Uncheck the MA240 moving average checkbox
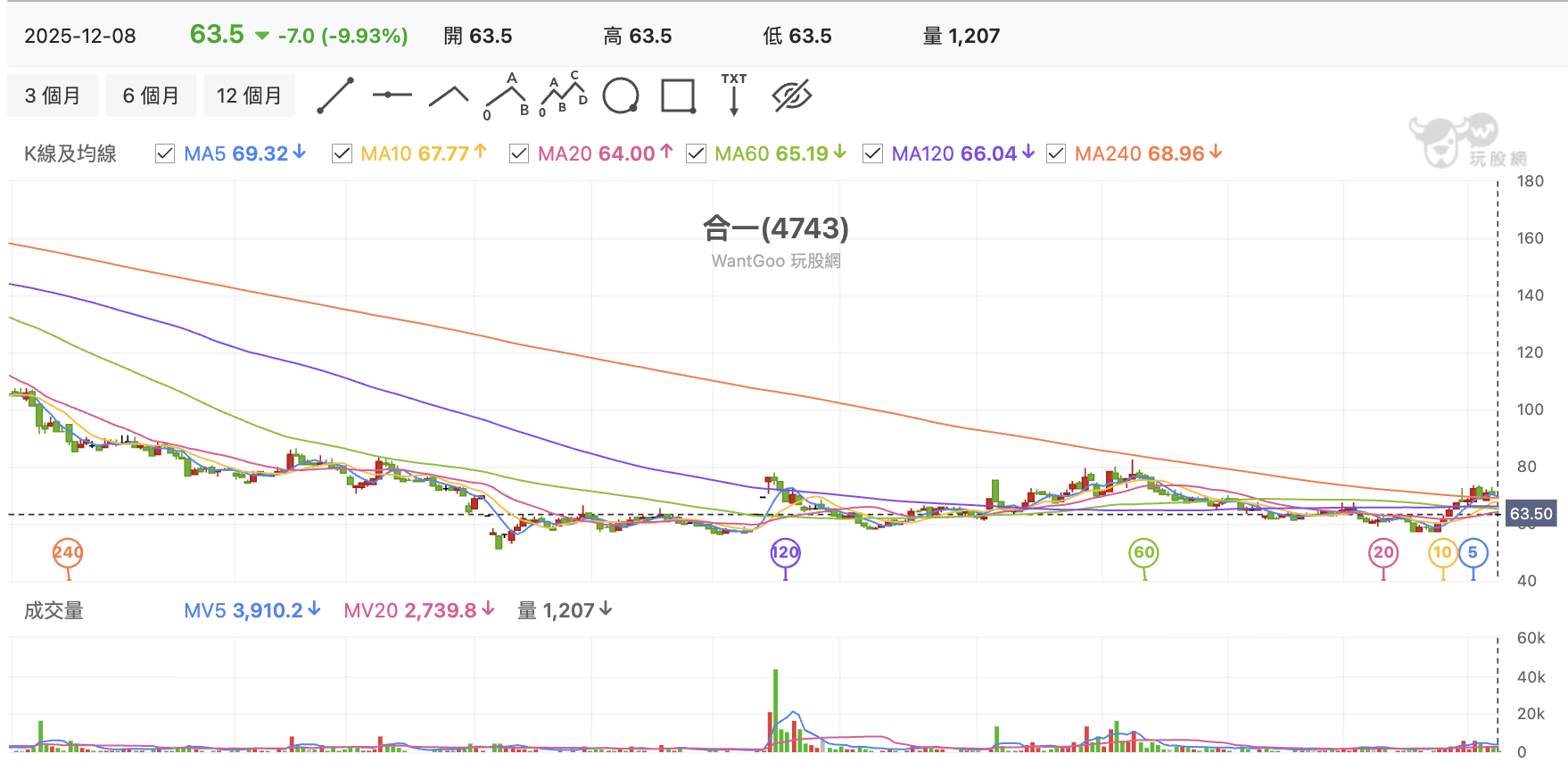Screen dimensions: 1568x762 [1056, 153]
